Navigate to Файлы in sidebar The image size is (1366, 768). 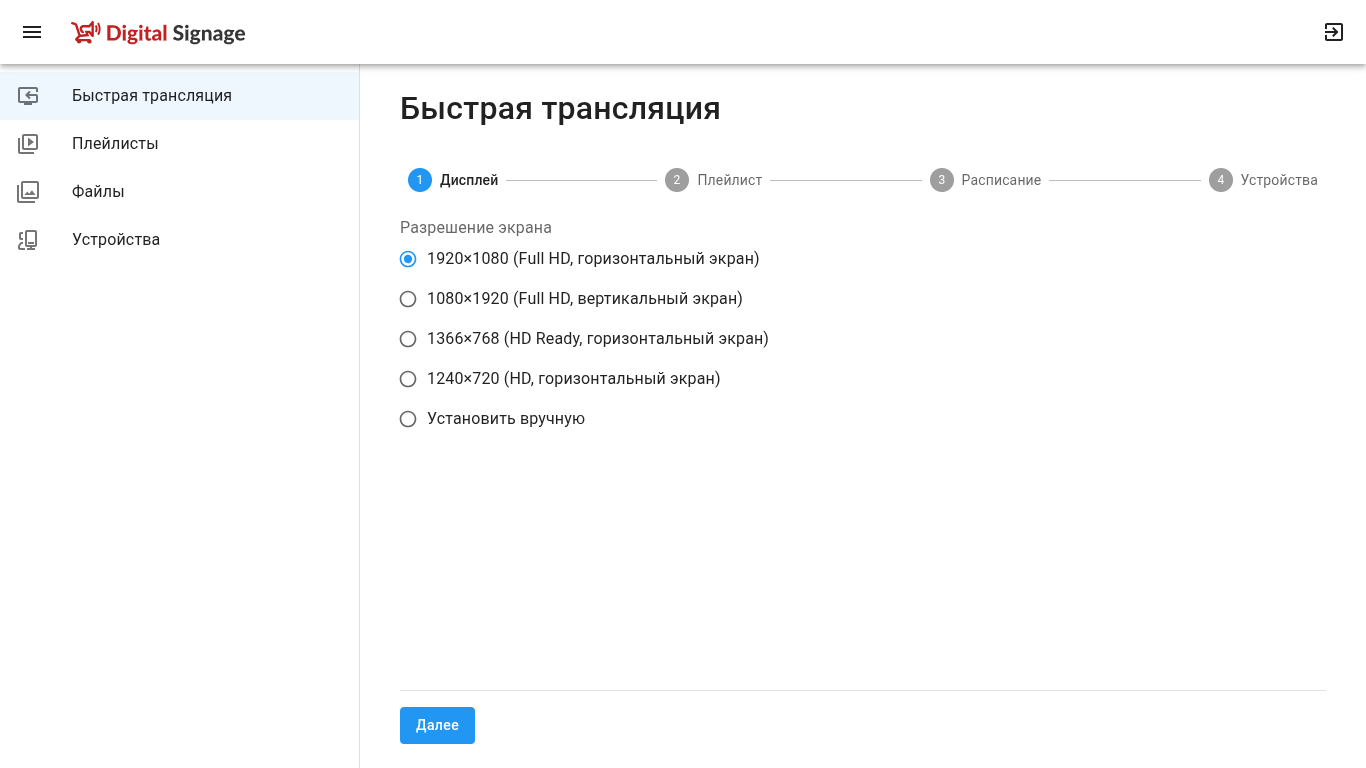98,192
